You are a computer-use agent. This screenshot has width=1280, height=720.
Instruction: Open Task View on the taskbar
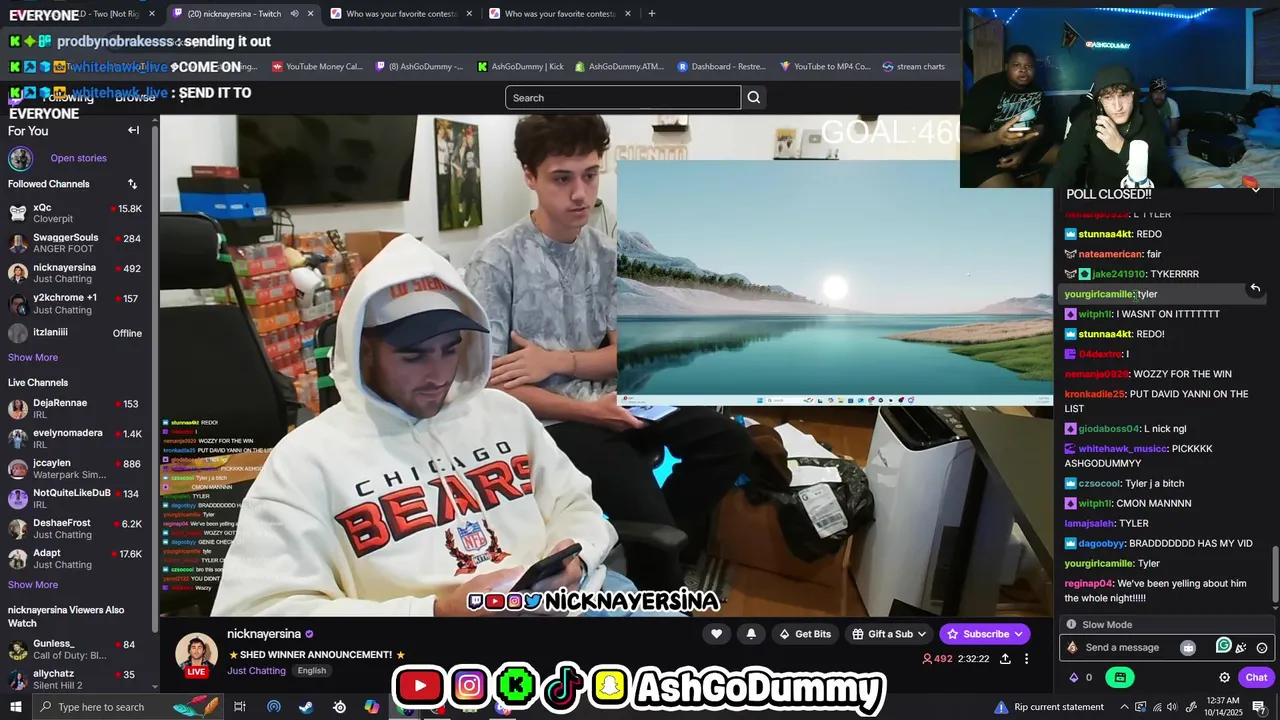[240, 707]
